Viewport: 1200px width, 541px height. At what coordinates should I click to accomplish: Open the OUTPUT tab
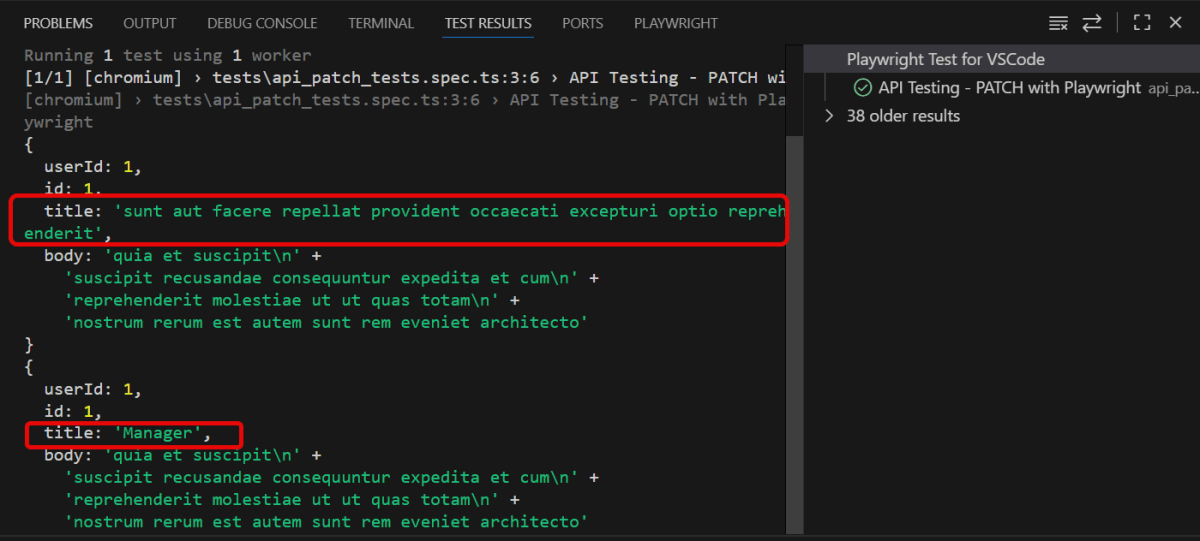pos(149,23)
